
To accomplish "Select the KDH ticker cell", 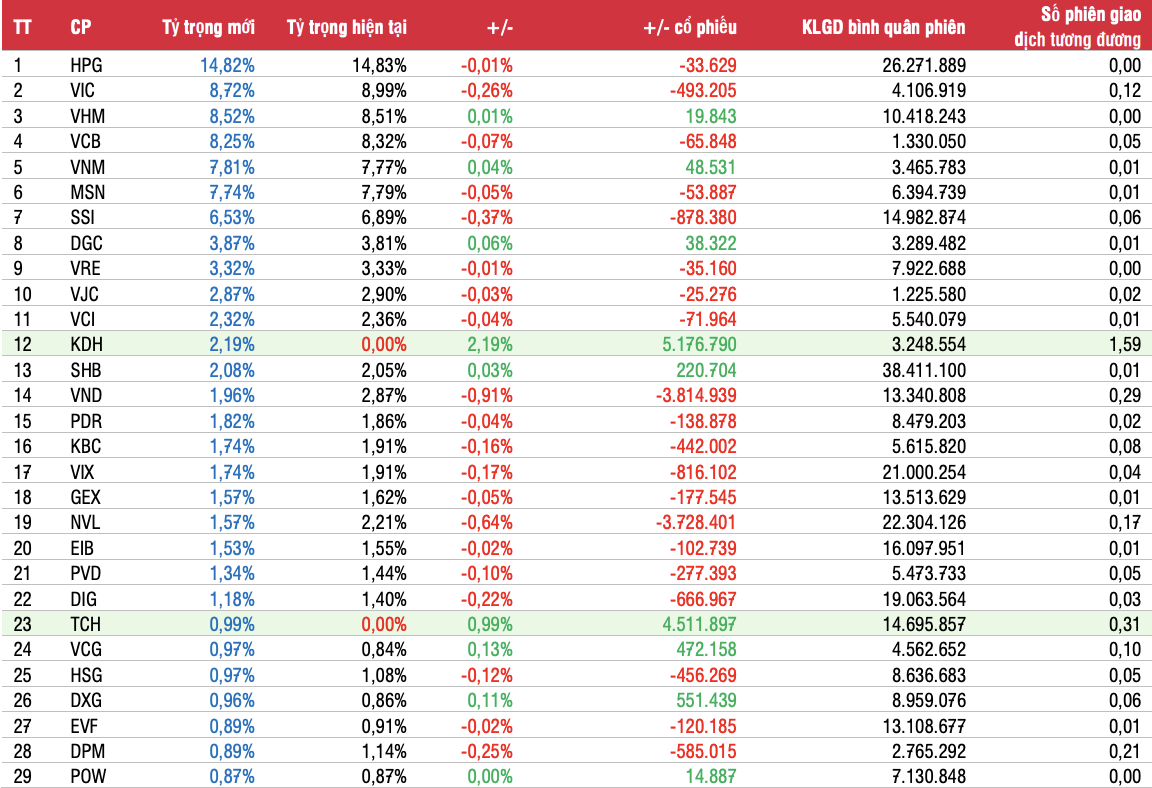I will [x=86, y=344].
